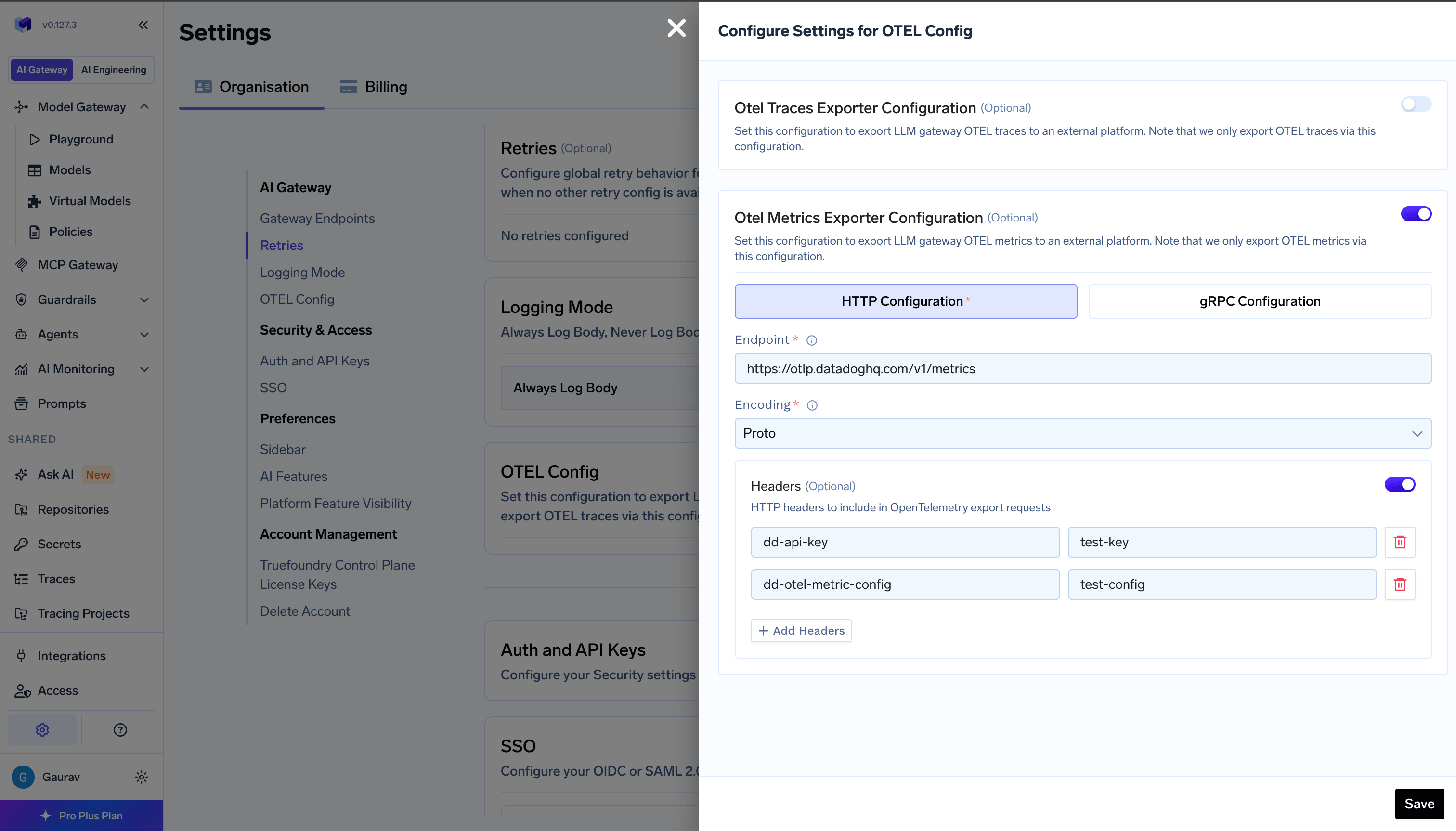Expand the Guardrails section
Screen dimensions: 1456x831
click(144, 299)
